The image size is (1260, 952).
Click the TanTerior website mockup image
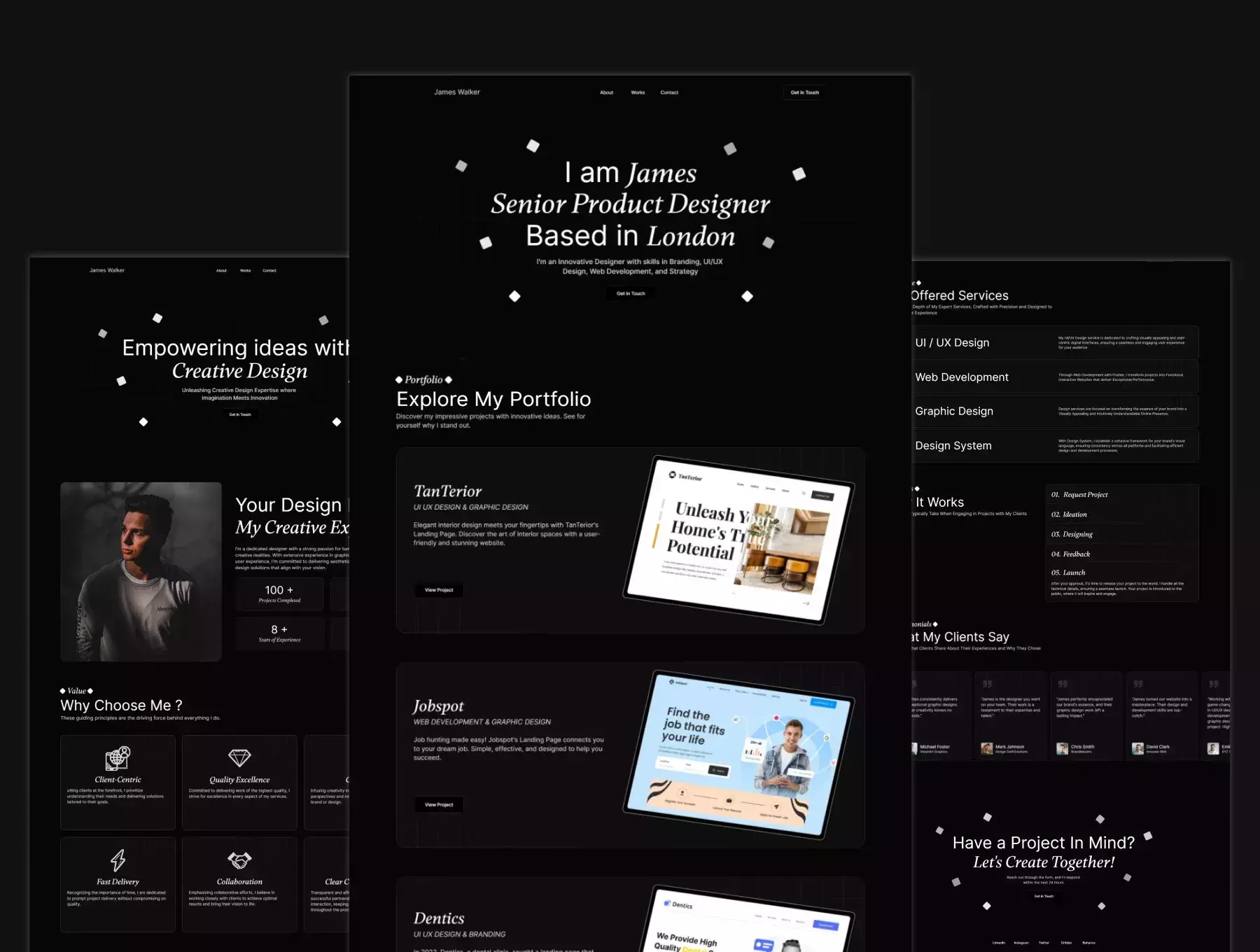[738, 540]
